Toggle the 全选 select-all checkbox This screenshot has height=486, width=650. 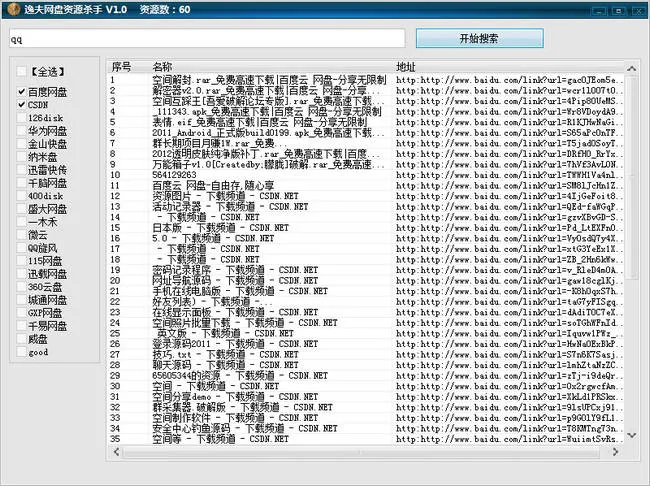coord(21,72)
